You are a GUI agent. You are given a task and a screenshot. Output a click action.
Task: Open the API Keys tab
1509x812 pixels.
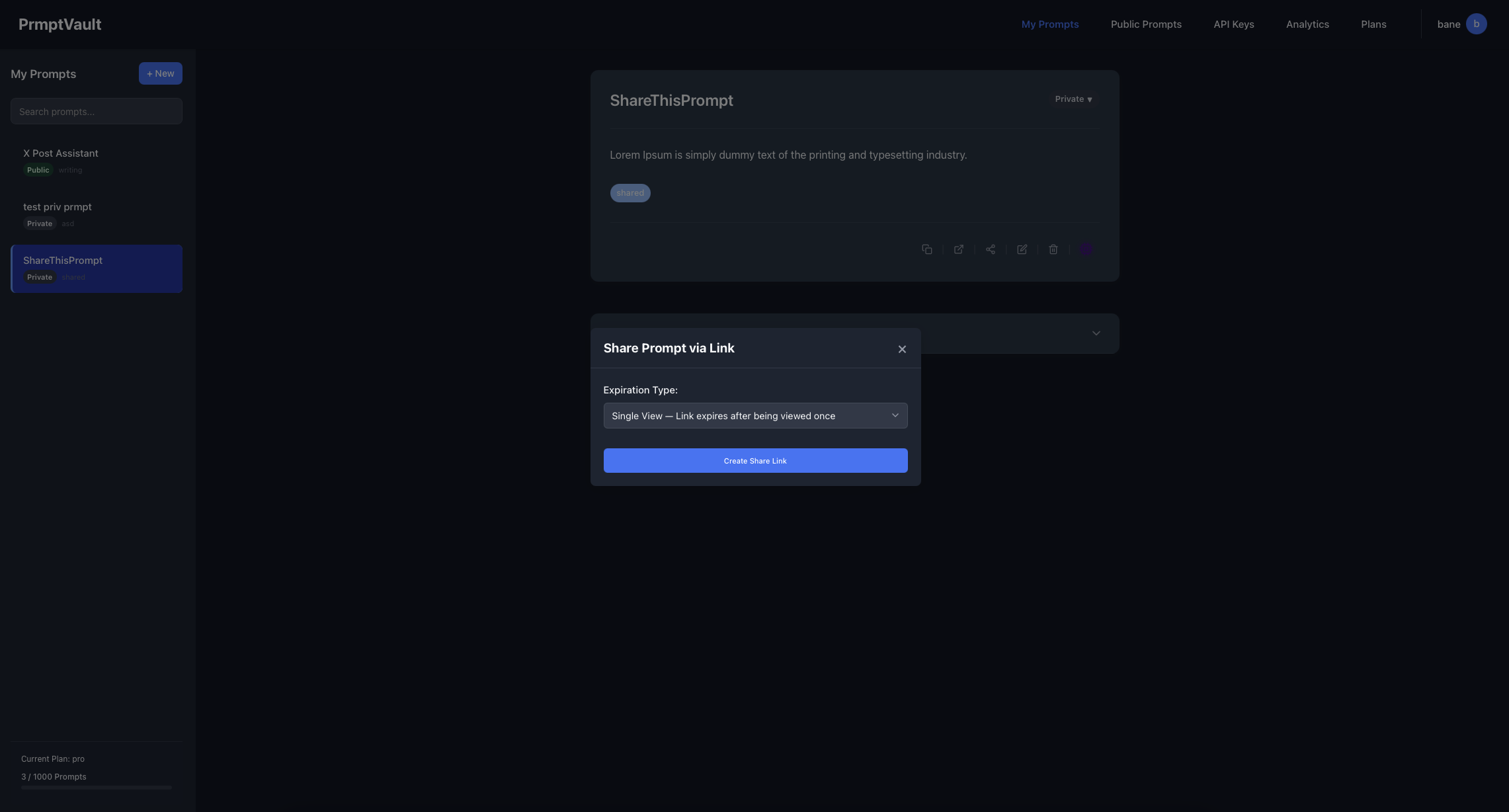coord(1233,24)
